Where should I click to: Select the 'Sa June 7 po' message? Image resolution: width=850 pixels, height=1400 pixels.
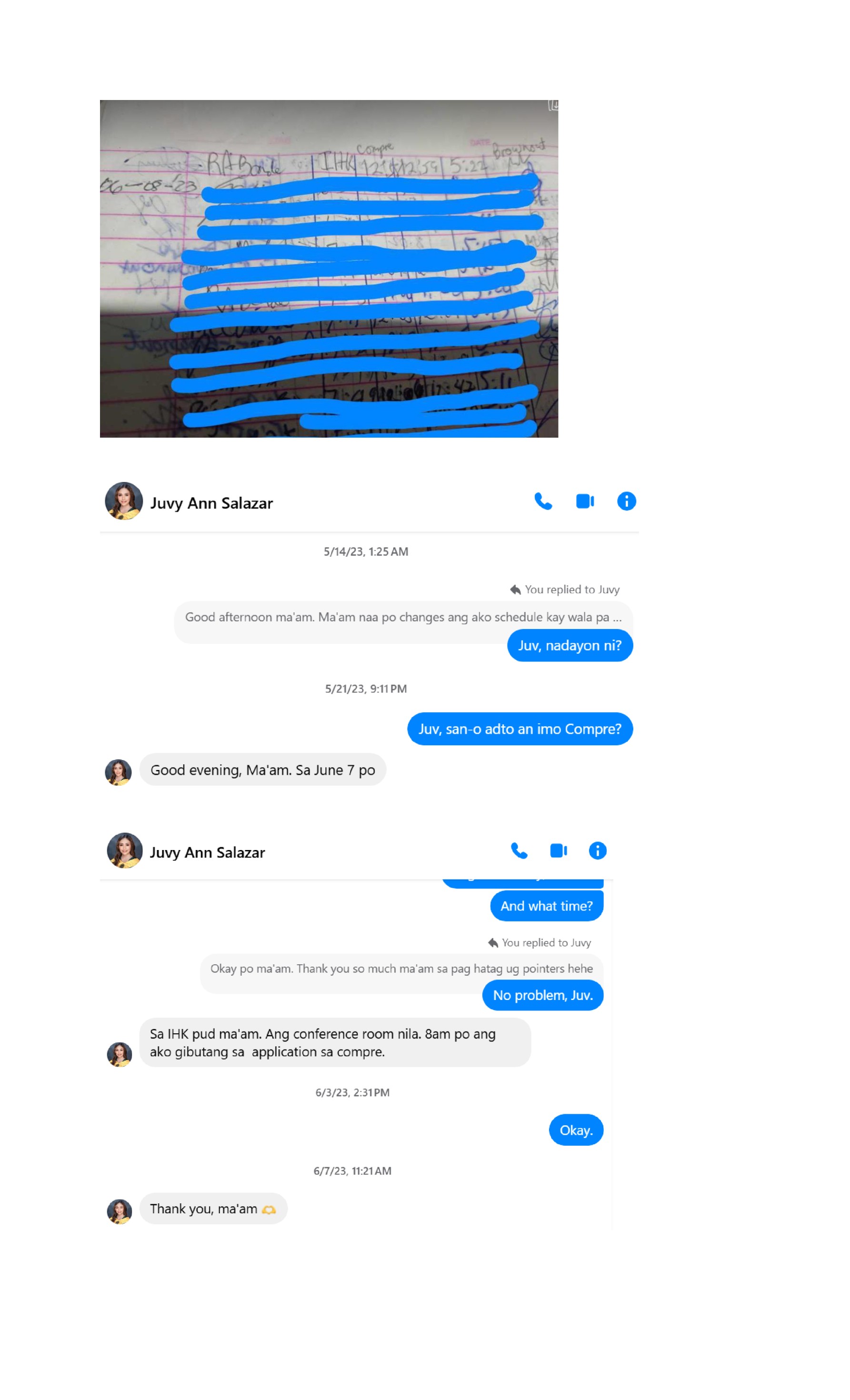click(x=262, y=770)
